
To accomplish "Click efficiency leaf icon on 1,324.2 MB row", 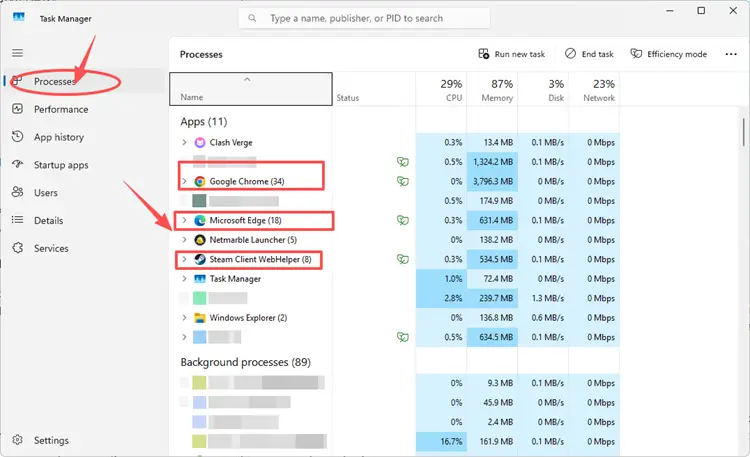I will pyautogui.click(x=403, y=162).
